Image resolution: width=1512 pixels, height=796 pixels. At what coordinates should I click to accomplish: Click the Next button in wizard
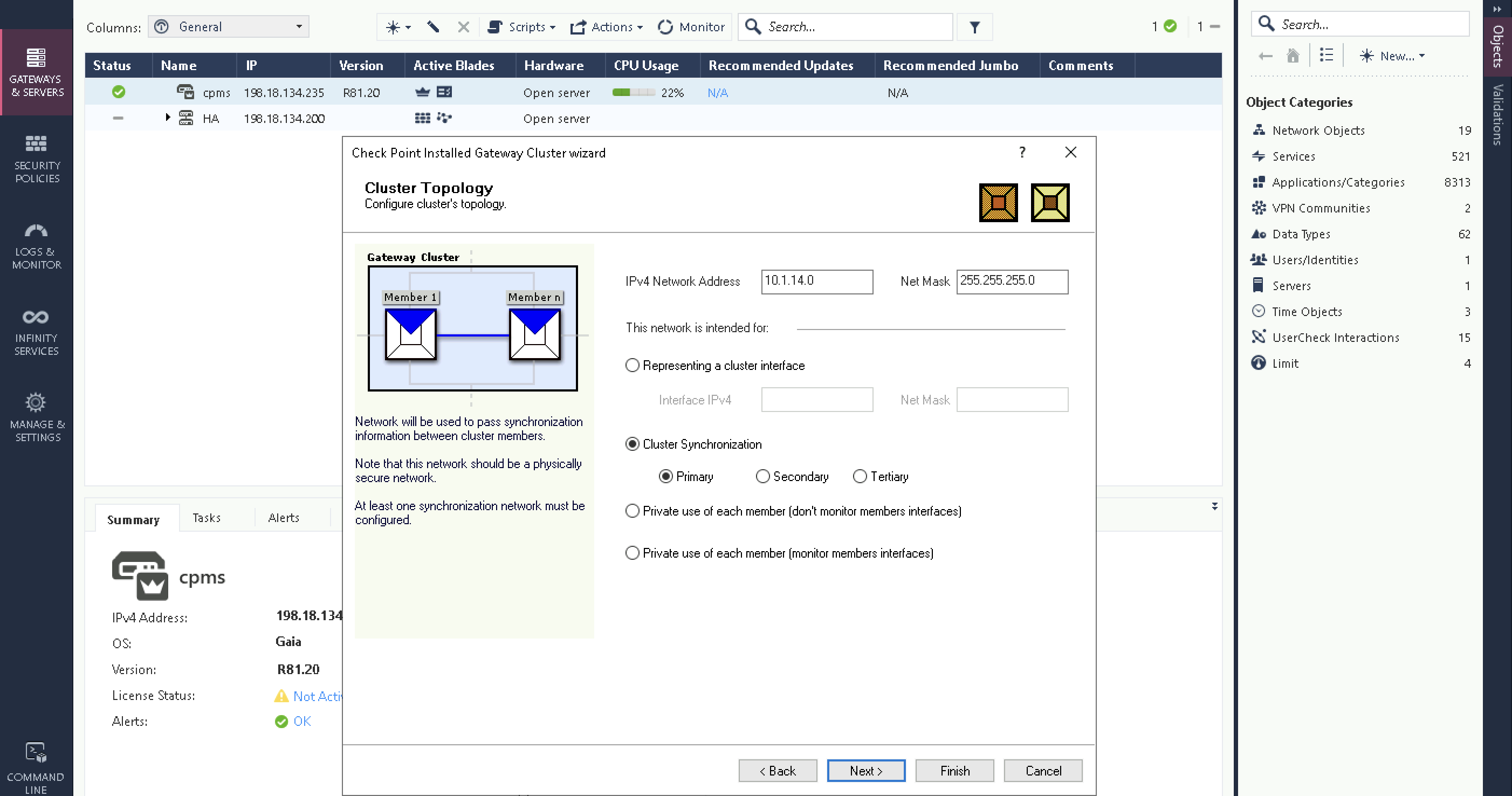coord(866,770)
